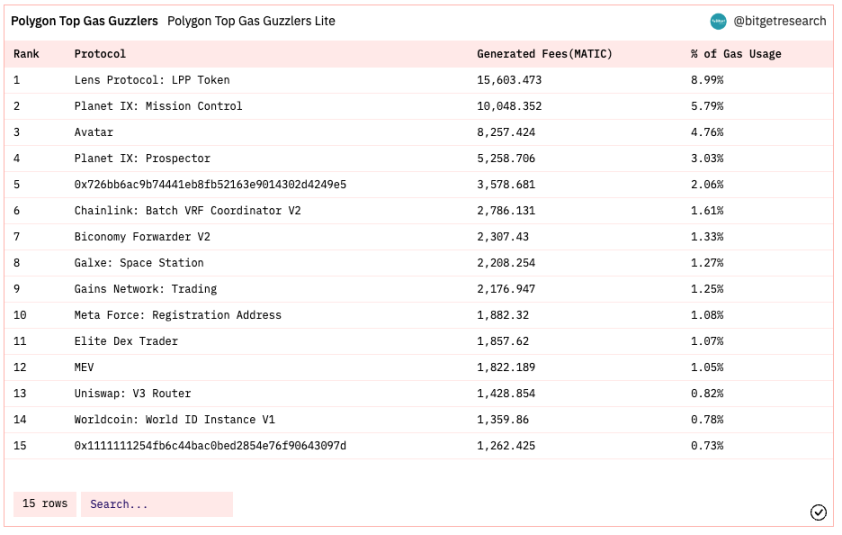Image resolution: width=842 pixels, height=535 pixels.
Task: Click the fee value 1,822.189
Action: pyautogui.click(x=506, y=367)
